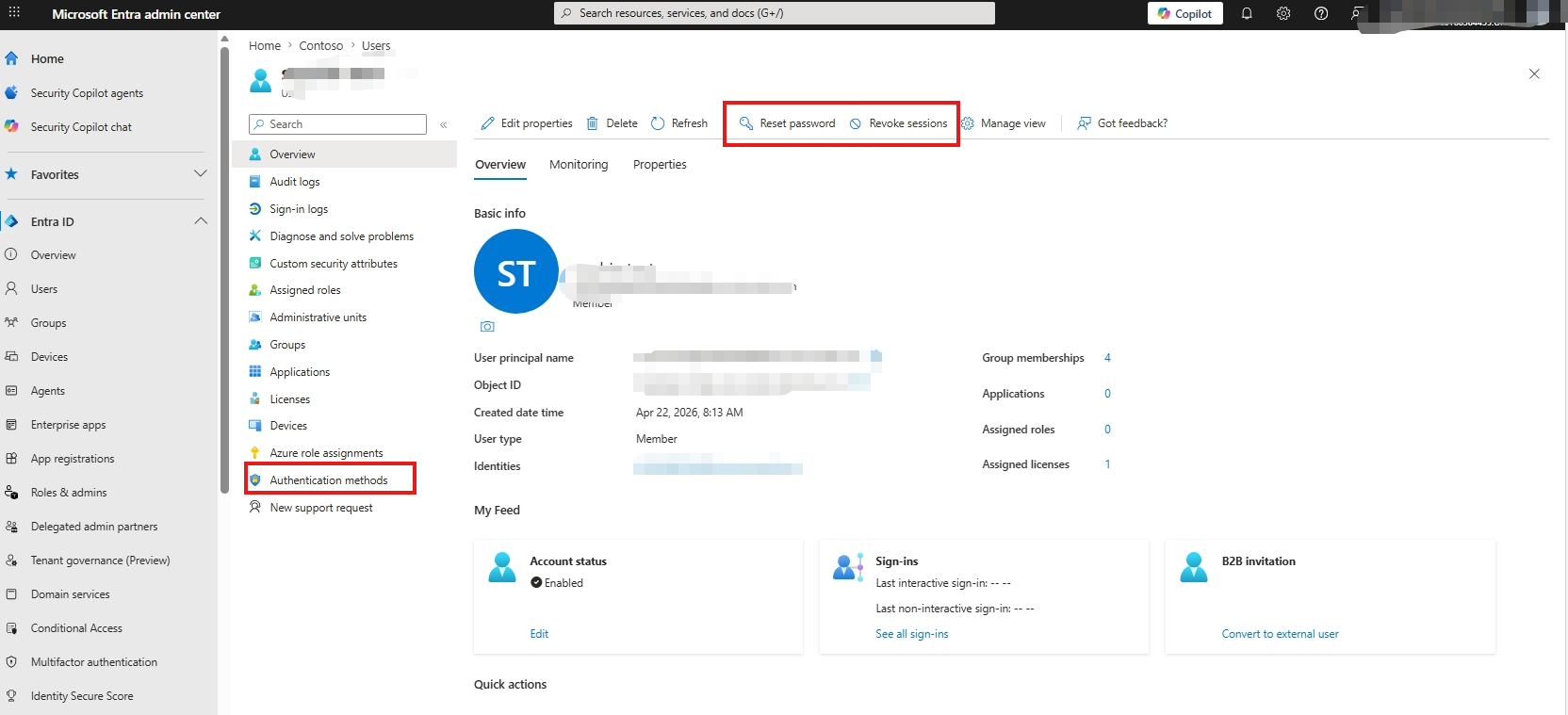Open Diagnose and solve problems
This screenshot has height=715, width=1568.
342,236
